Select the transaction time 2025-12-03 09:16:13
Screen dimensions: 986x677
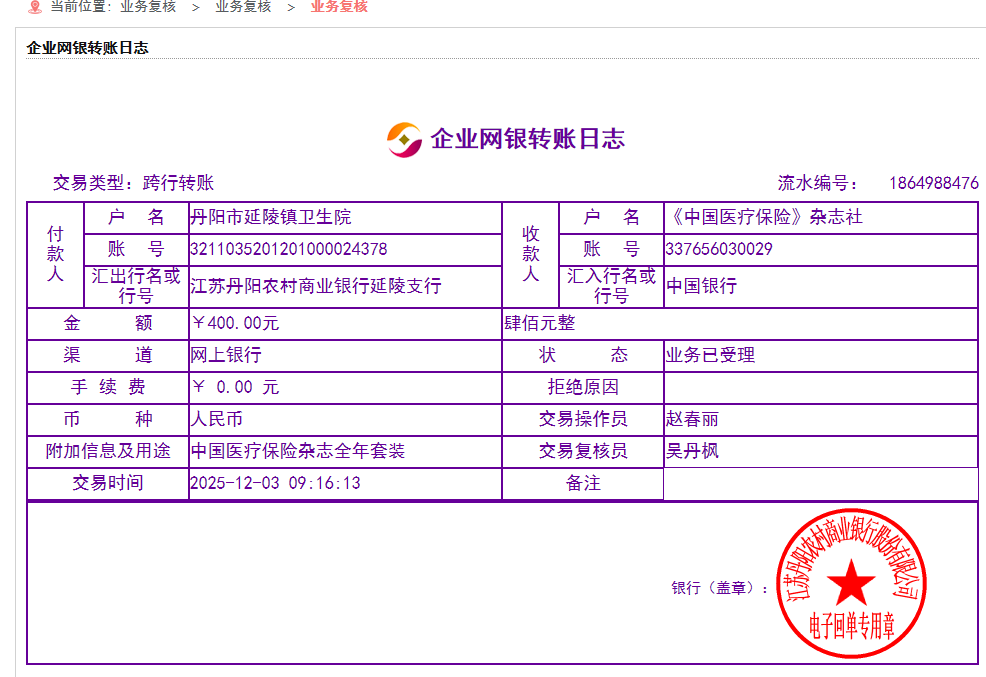pos(275,483)
